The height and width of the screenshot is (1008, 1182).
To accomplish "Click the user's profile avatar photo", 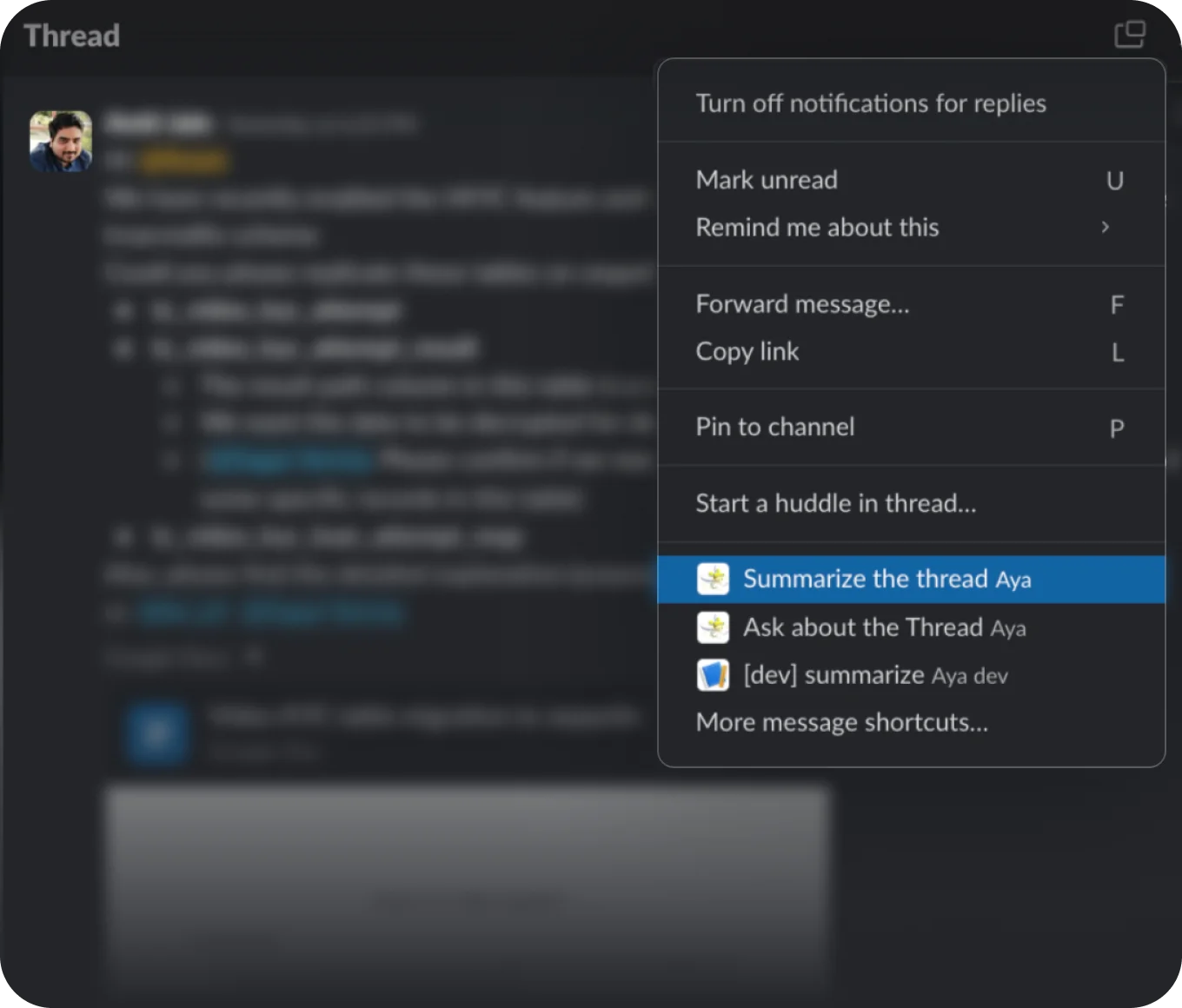I will pos(61,141).
